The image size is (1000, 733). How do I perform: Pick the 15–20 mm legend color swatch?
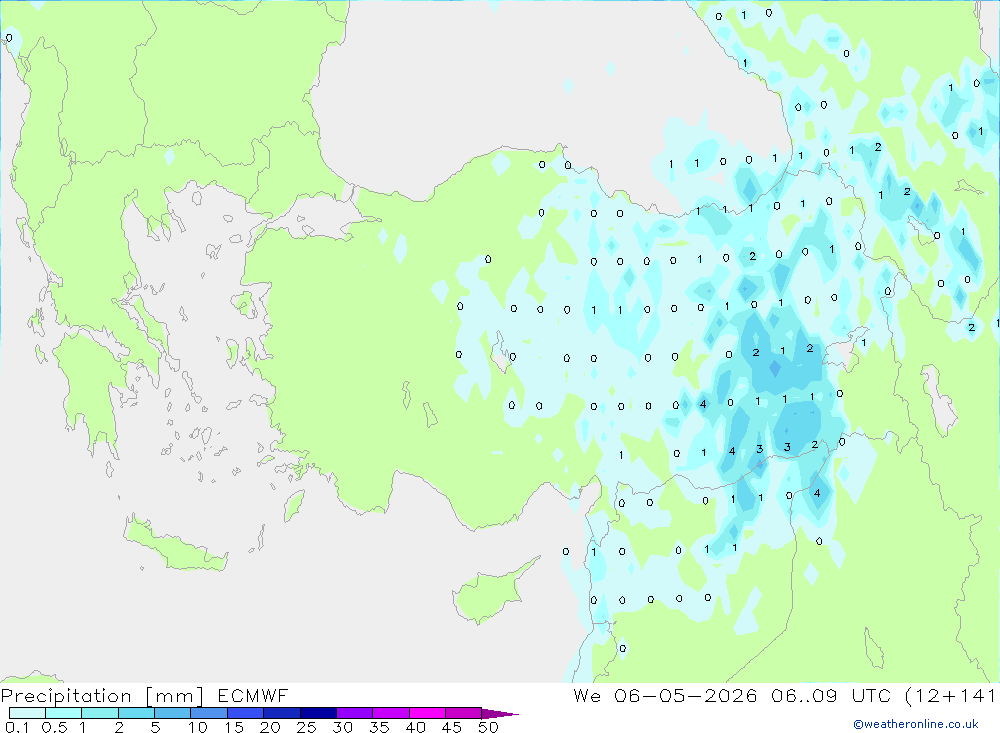pos(246,713)
